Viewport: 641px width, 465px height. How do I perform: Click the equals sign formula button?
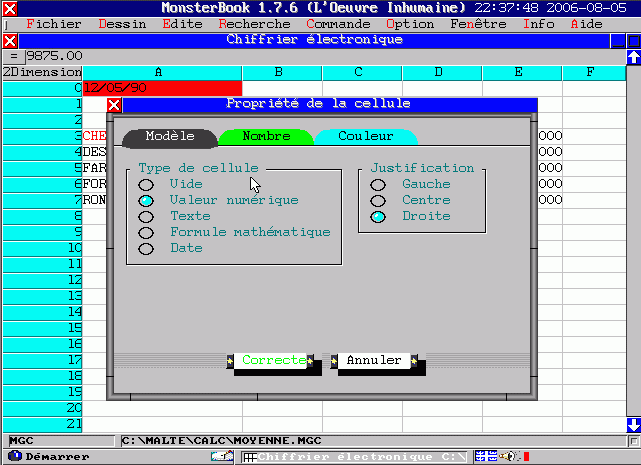[x=14, y=56]
